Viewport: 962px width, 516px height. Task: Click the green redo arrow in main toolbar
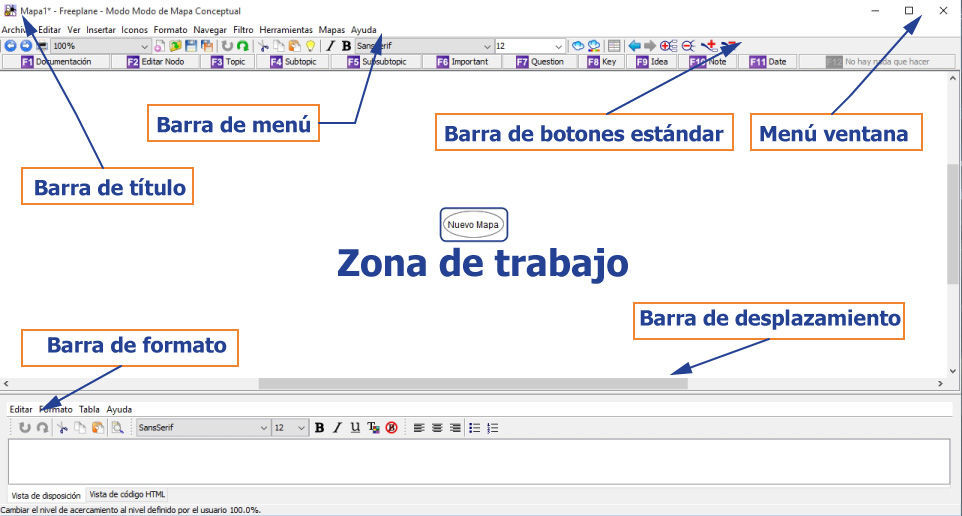242,46
